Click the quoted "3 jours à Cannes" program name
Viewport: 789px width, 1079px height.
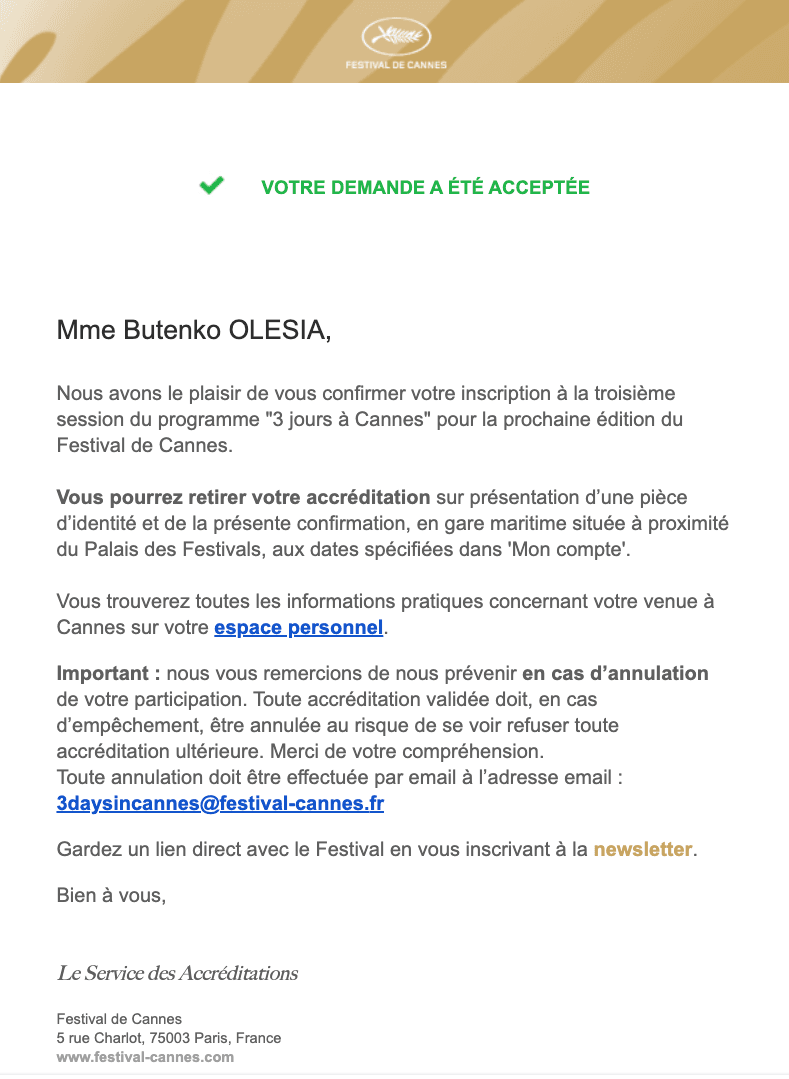[x=348, y=419]
